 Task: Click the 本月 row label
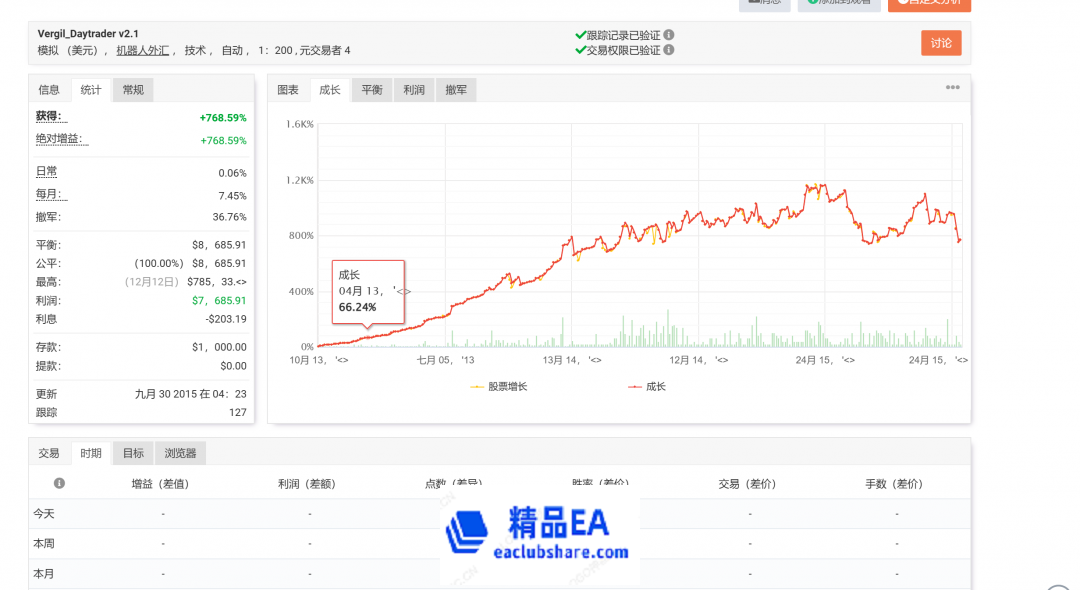44,573
